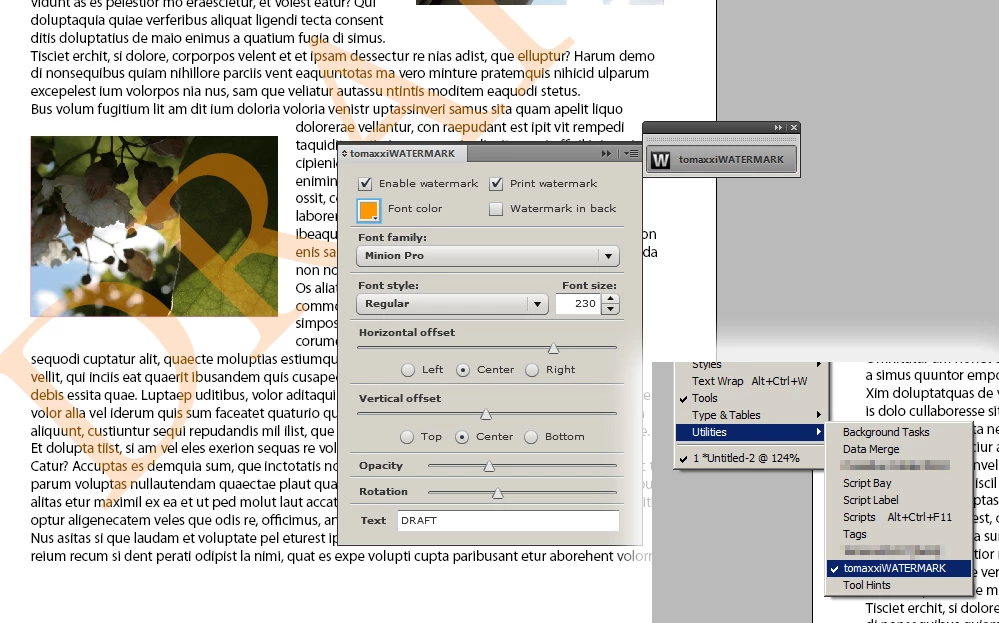Select the Bottom vertical alignment radio

(x=531, y=437)
